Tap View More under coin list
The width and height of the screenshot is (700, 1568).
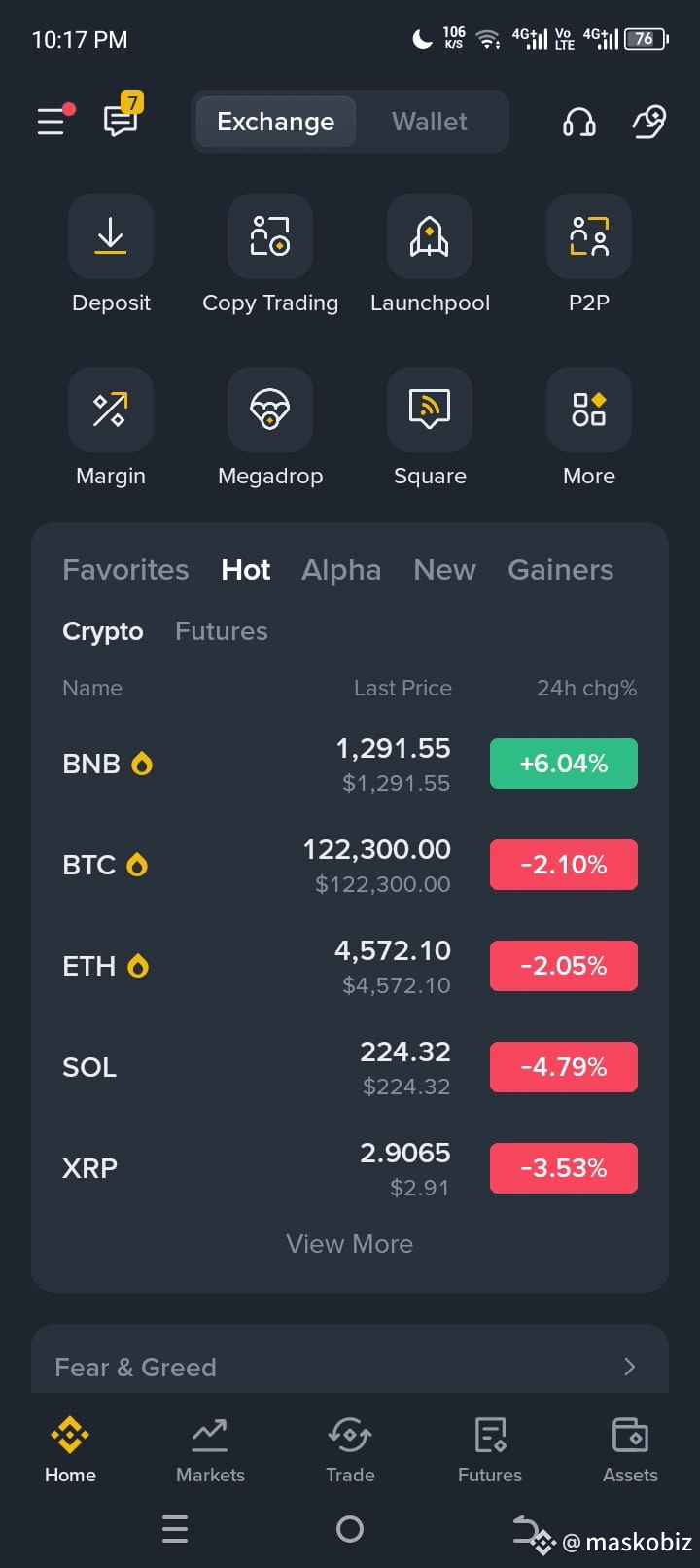click(350, 1244)
